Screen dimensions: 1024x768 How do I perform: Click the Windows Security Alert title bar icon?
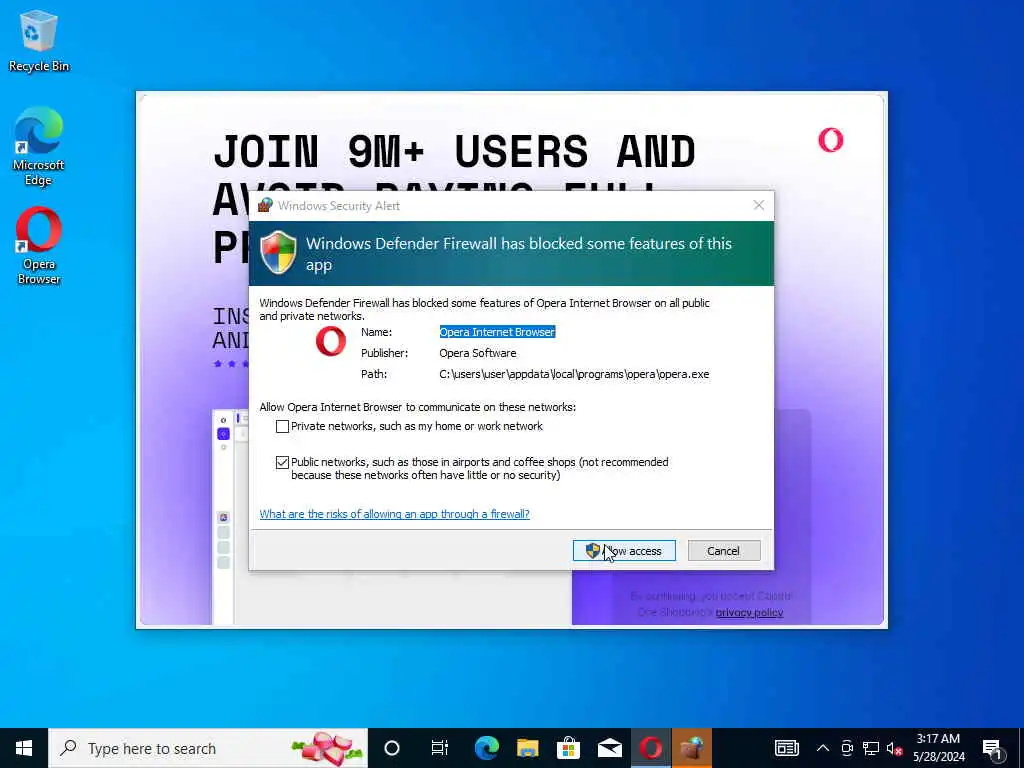(x=264, y=205)
